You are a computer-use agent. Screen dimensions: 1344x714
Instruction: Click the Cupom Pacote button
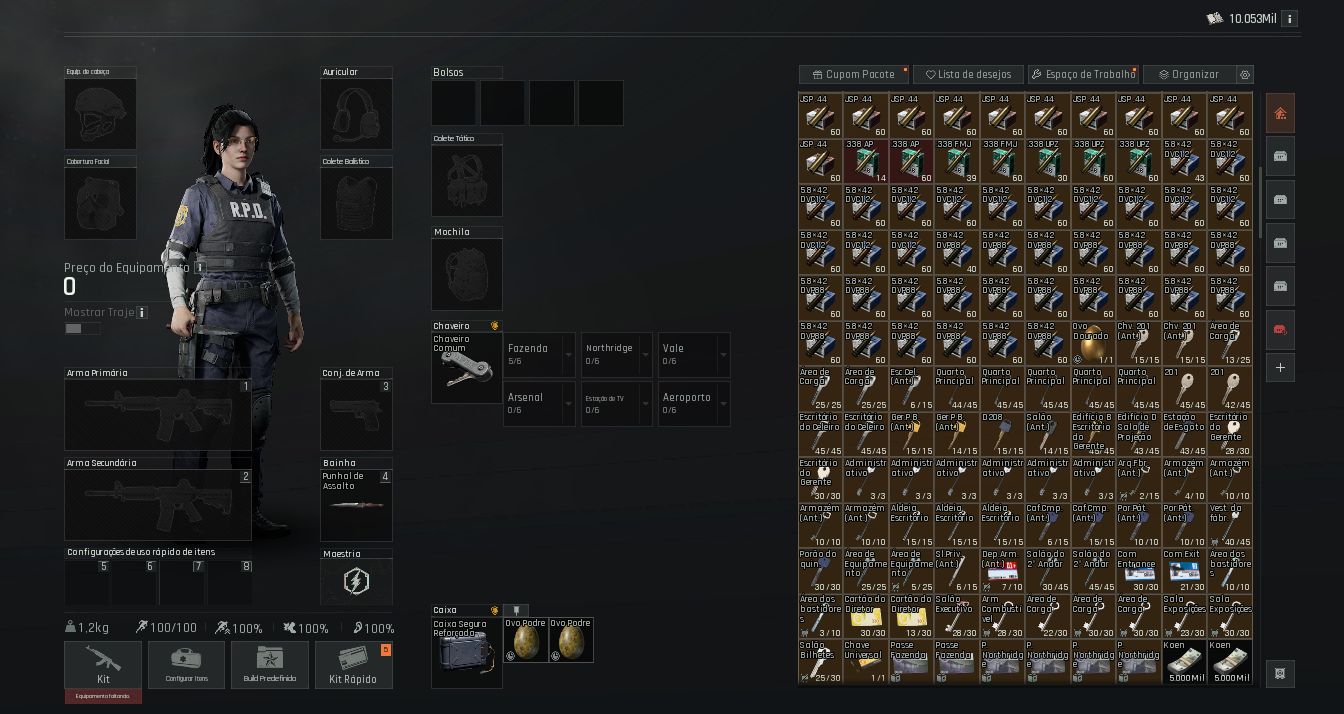tap(854, 75)
